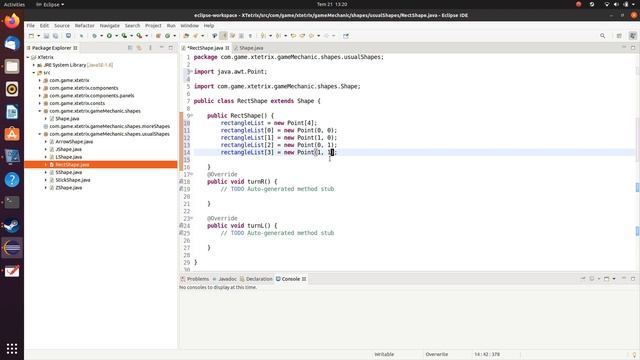
Task: Switch to the Declaration tab
Action: pyautogui.click(x=256, y=279)
